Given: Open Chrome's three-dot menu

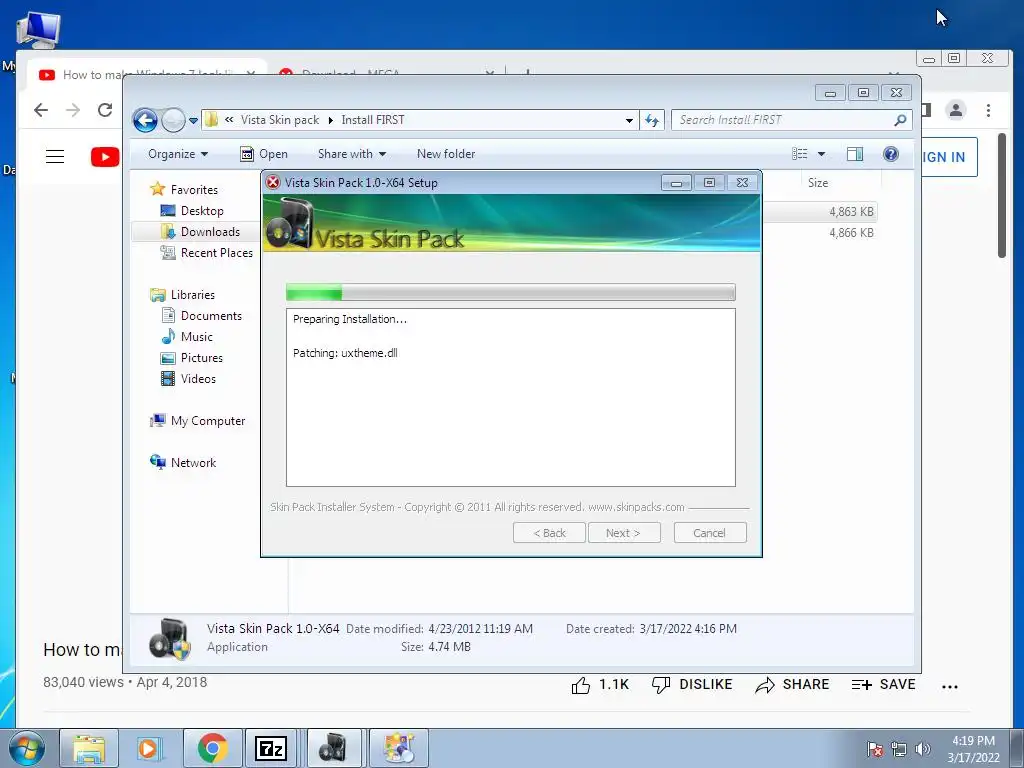Looking at the screenshot, I should (989, 110).
